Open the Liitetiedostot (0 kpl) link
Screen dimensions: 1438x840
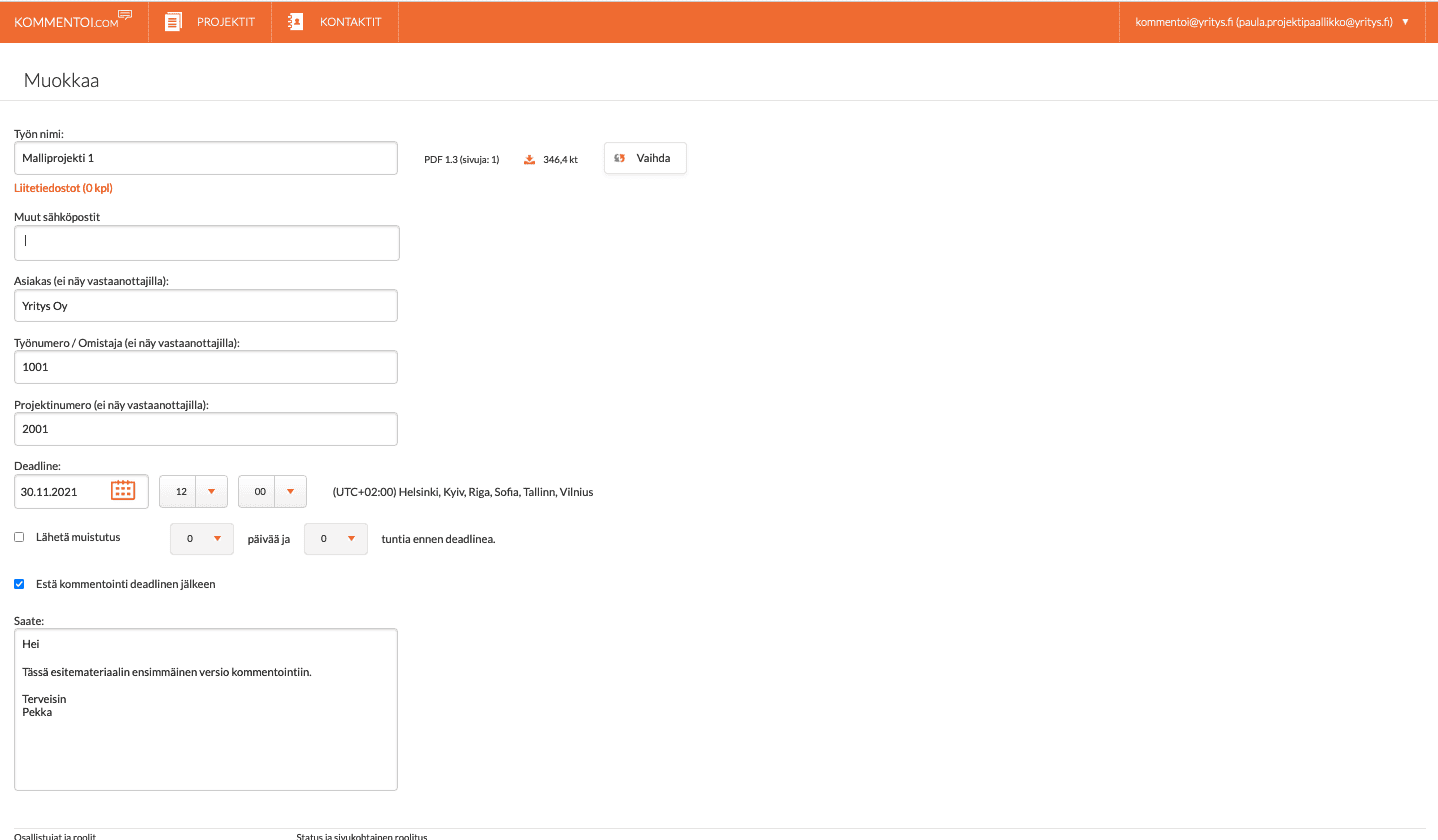pyautogui.click(x=63, y=187)
